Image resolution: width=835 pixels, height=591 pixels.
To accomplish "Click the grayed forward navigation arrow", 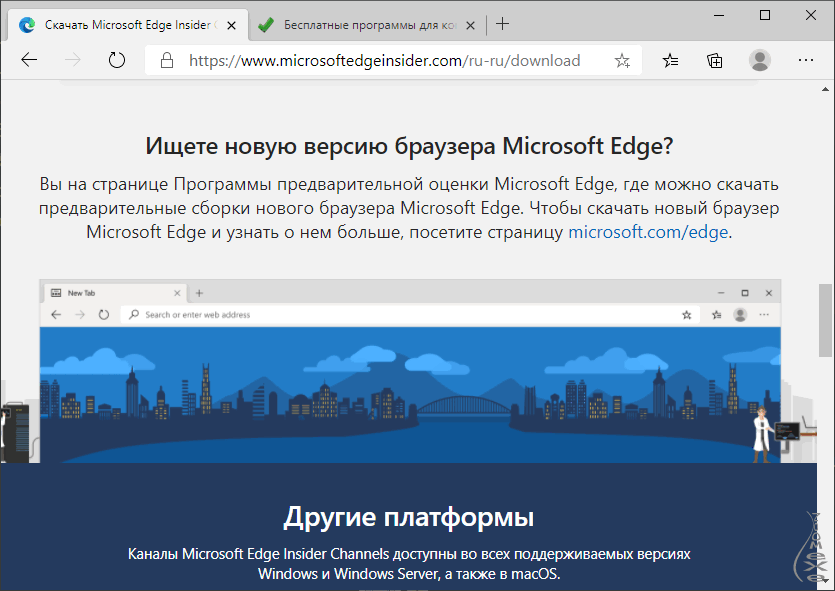I will coord(72,60).
